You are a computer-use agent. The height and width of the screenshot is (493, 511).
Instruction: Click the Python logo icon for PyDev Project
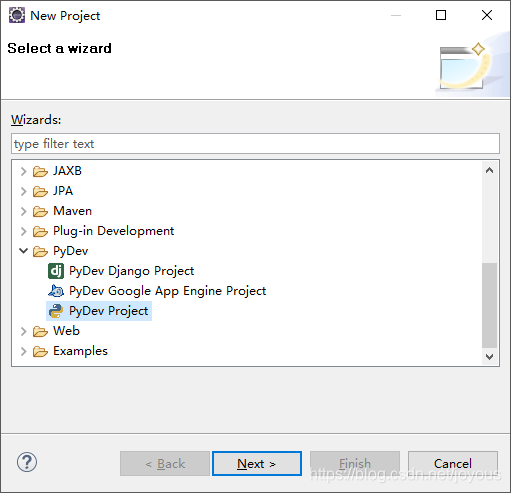(56, 311)
